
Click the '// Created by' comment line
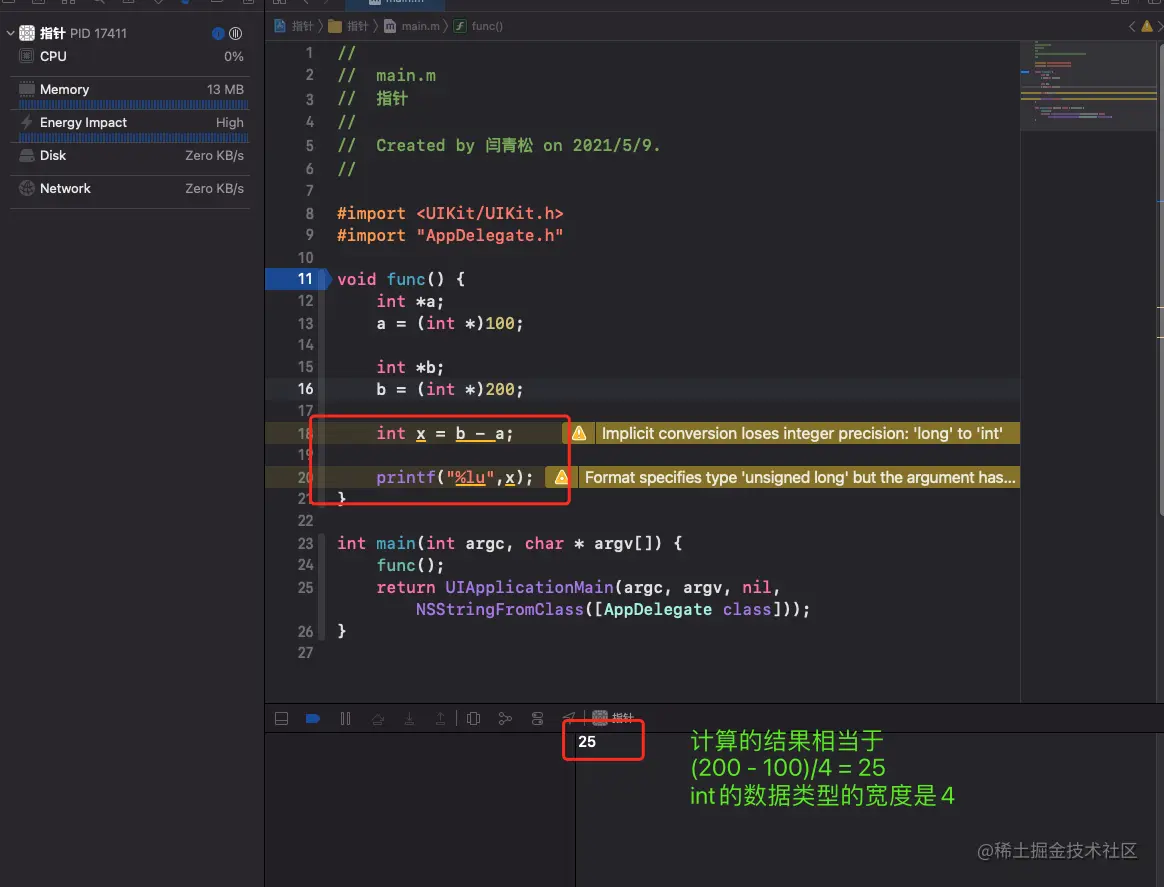(x=498, y=145)
